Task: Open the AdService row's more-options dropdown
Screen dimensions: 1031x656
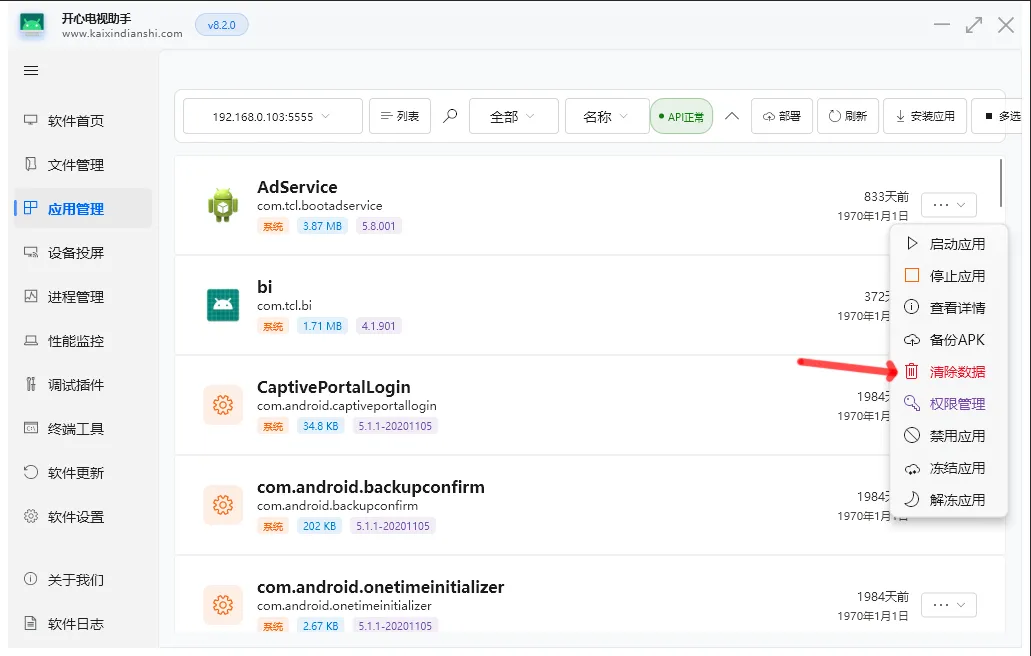Action: coord(948,204)
